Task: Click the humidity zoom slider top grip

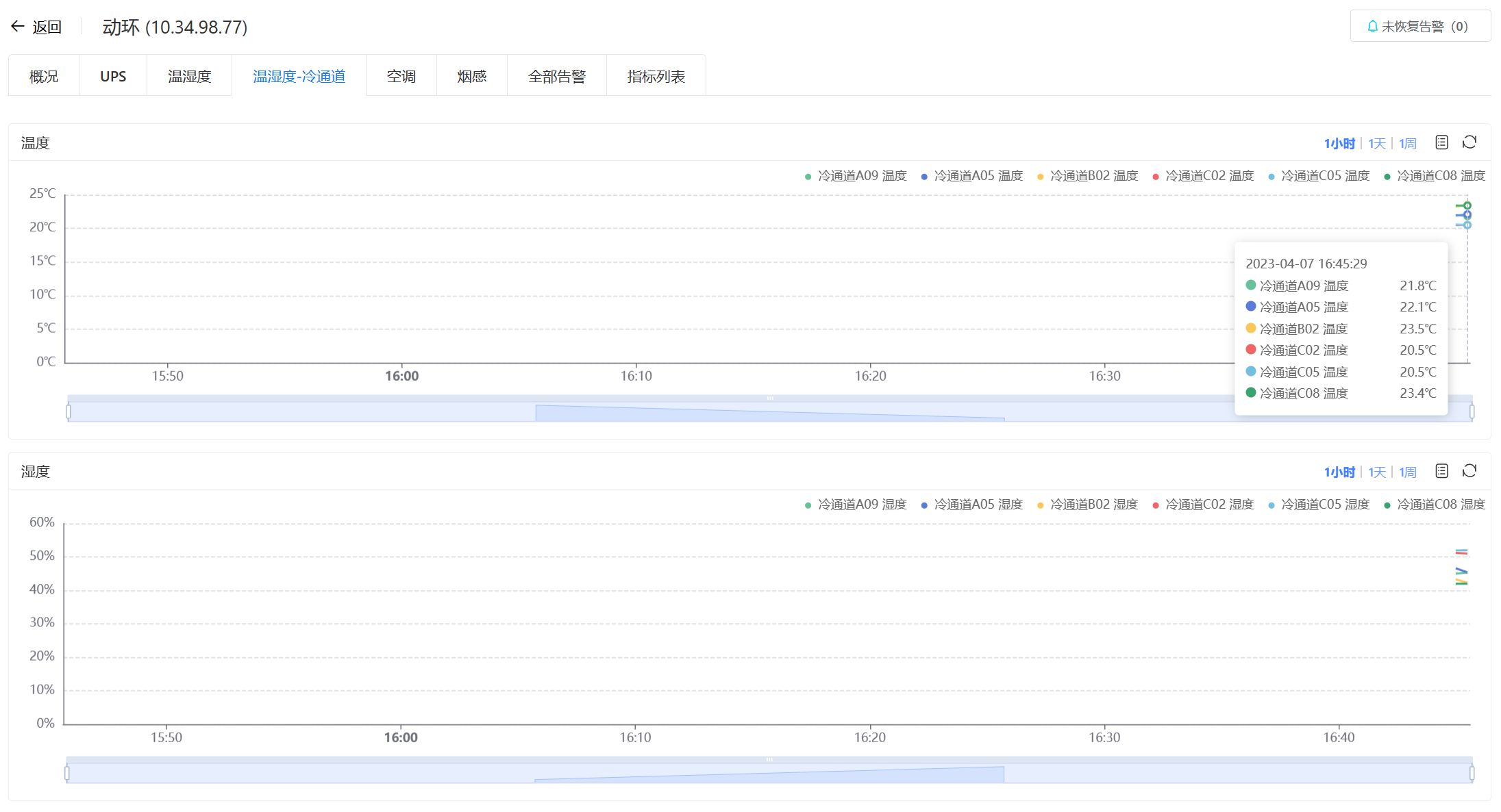Action: (x=769, y=759)
